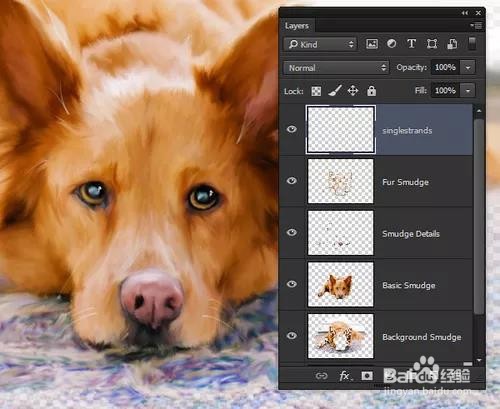Hide the Smudge Details layer
The image size is (500, 409).
[292, 232]
